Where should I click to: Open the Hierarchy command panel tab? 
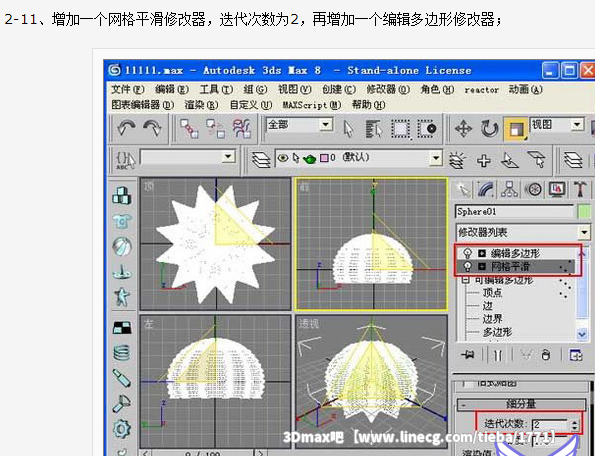(x=509, y=189)
